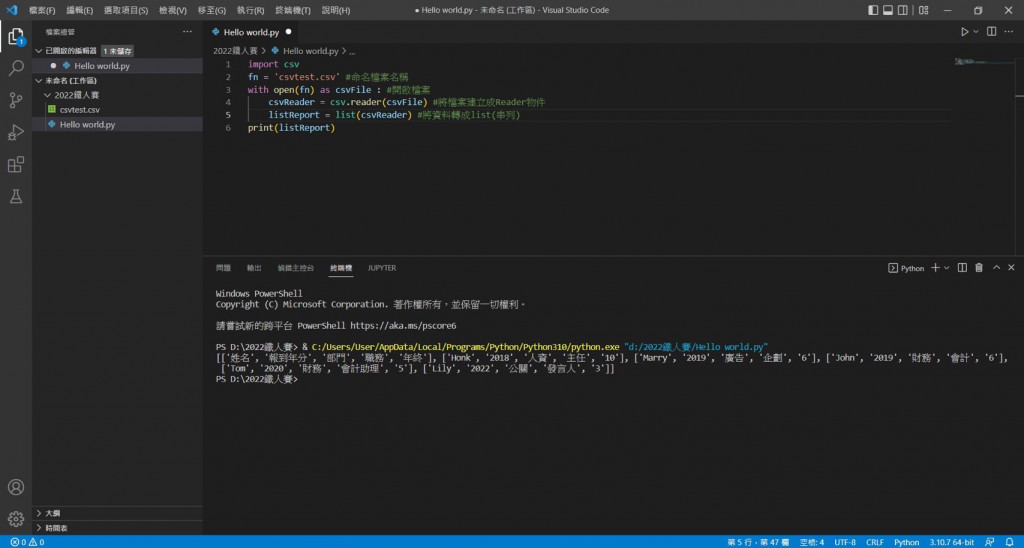This screenshot has width=1024, height=548.
Task: Open the 終端機(T) menu
Action: tap(293, 10)
